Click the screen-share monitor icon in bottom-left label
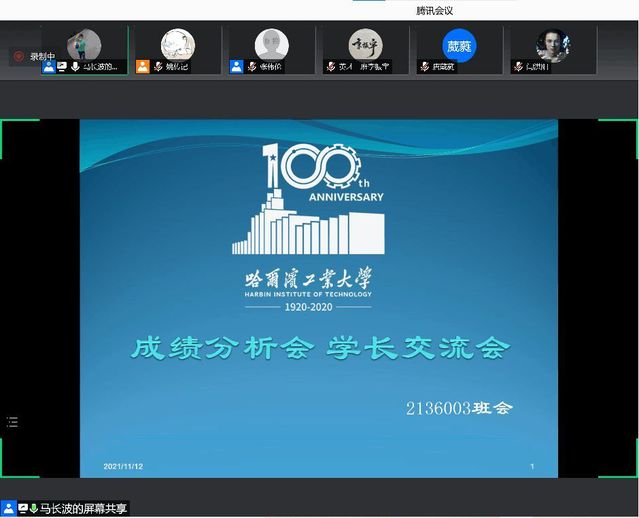The height and width of the screenshot is (518, 639). coord(23,508)
